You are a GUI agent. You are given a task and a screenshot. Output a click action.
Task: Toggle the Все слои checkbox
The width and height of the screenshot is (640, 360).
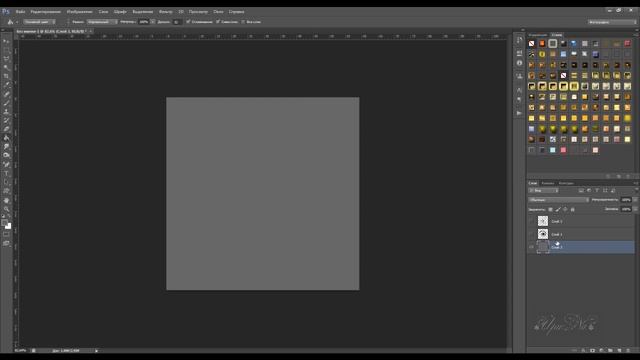(243, 22)
